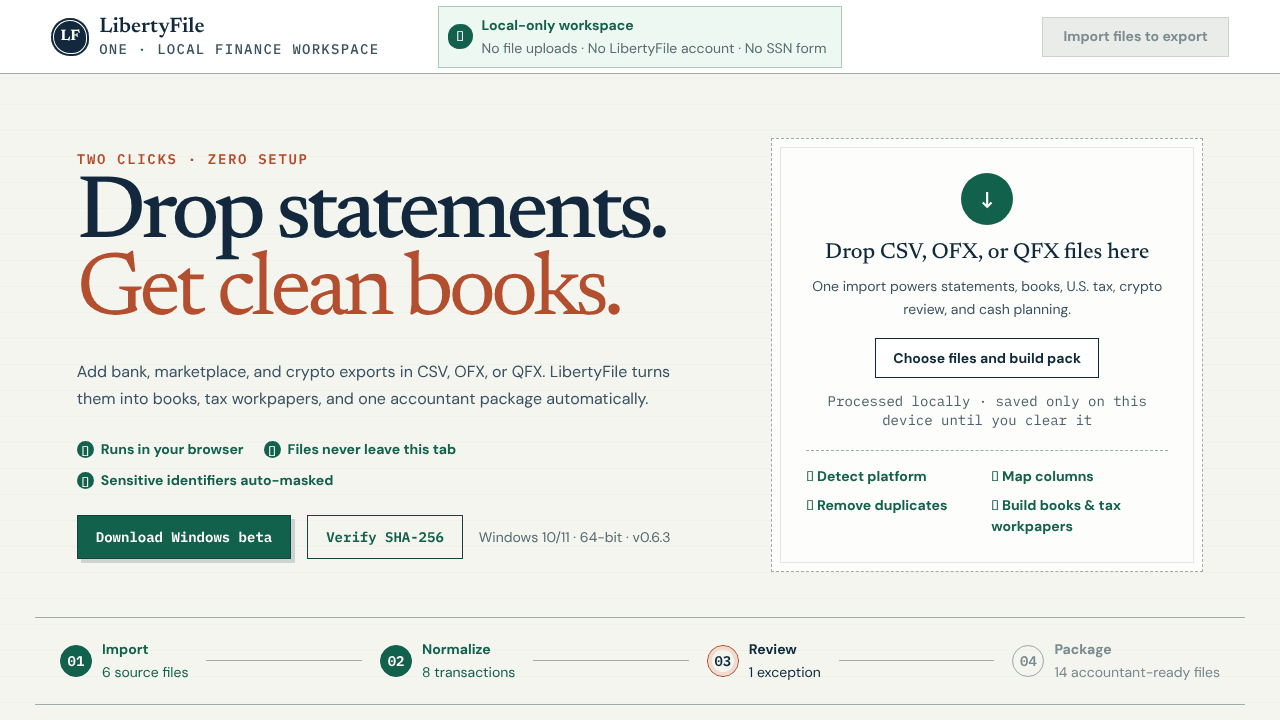Click Import files to export button

(1135, 37)
